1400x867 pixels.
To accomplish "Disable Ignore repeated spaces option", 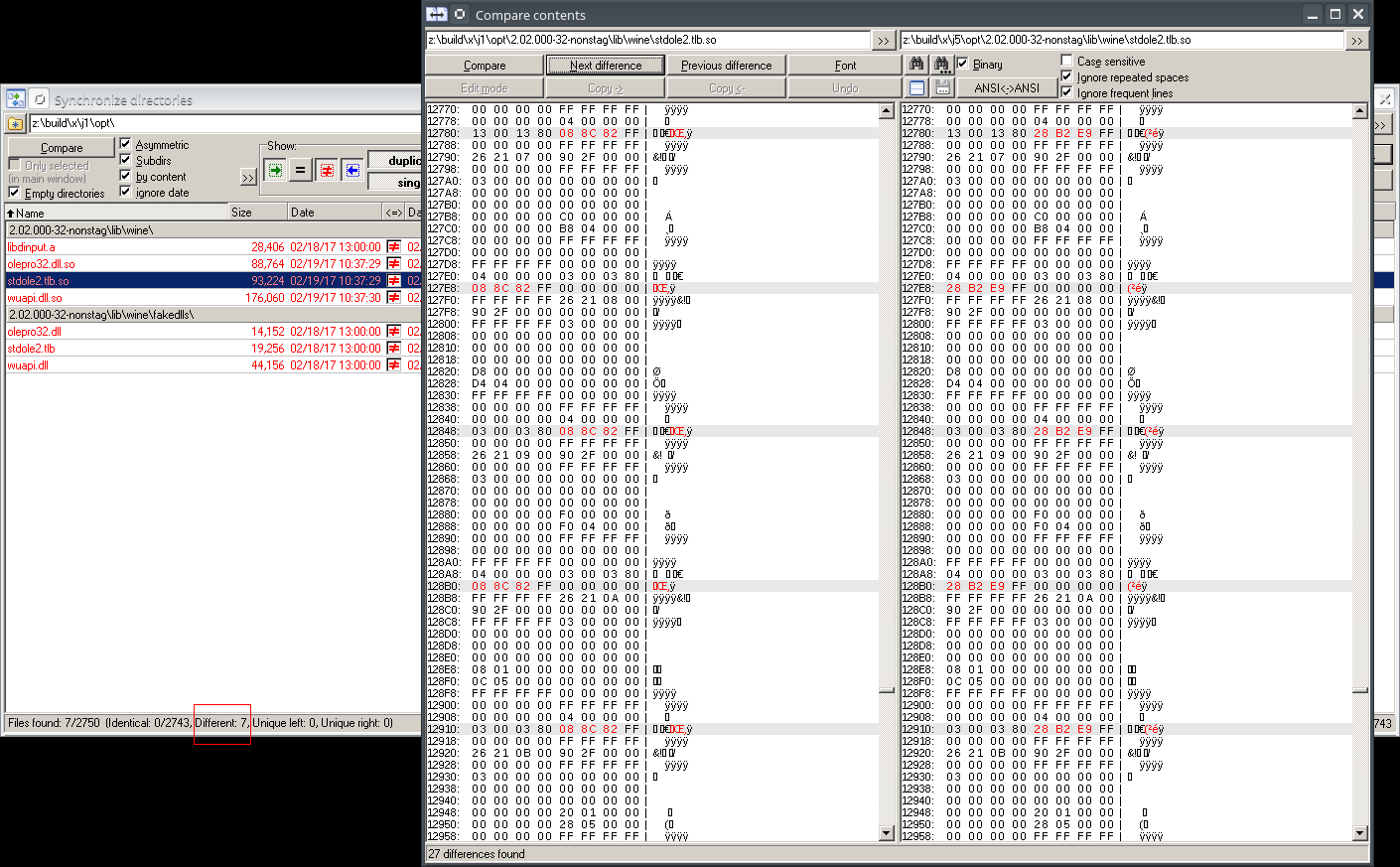I will [x=1067, y=76].
